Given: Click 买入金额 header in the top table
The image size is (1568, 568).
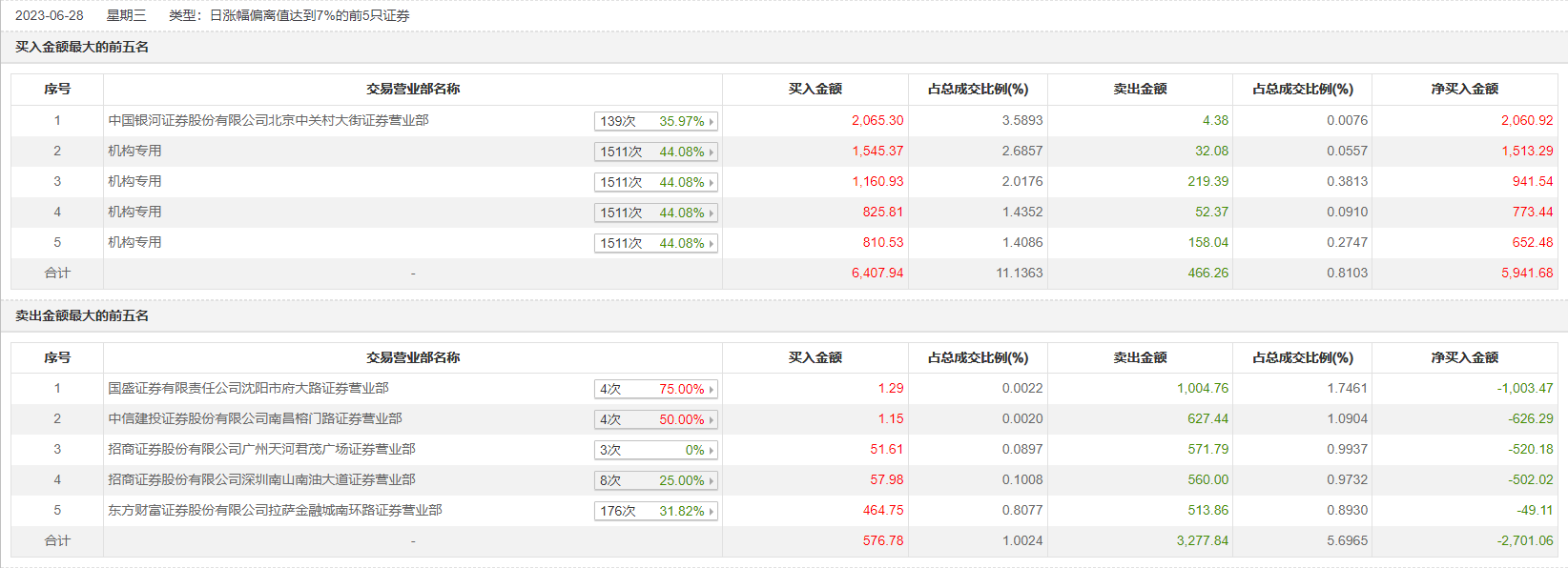Looking at the screenshot, I should tap(815, 89).
